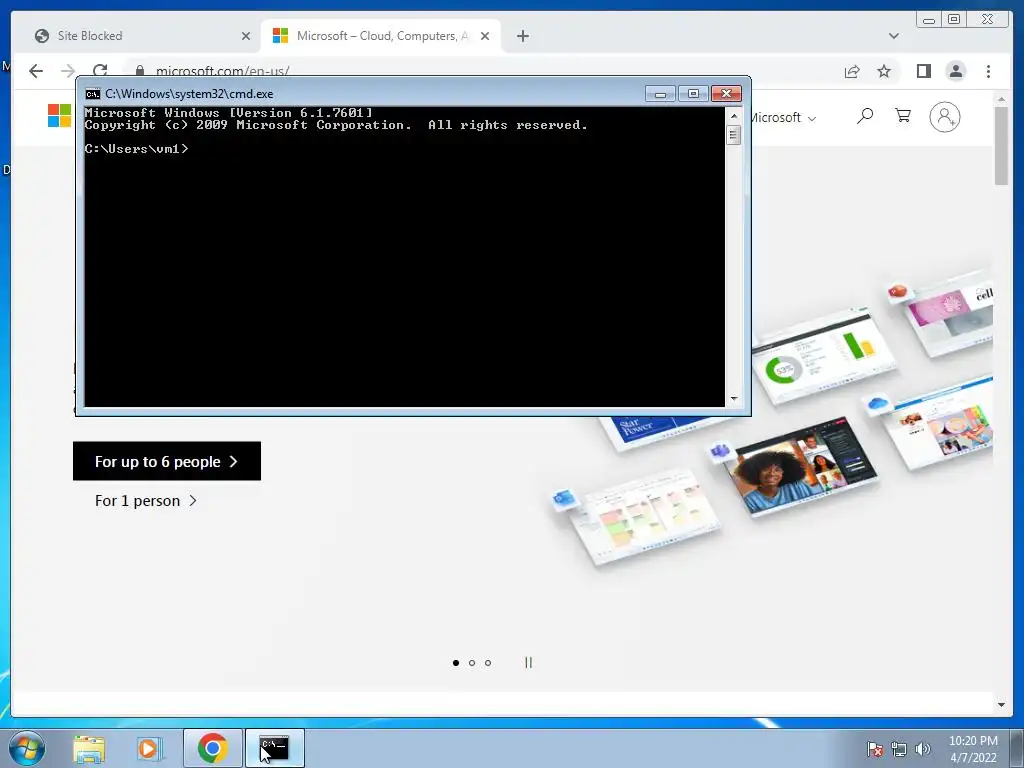Click the Microsoft logo on the page
The image size is (1024, 768).
click(59, 116)
